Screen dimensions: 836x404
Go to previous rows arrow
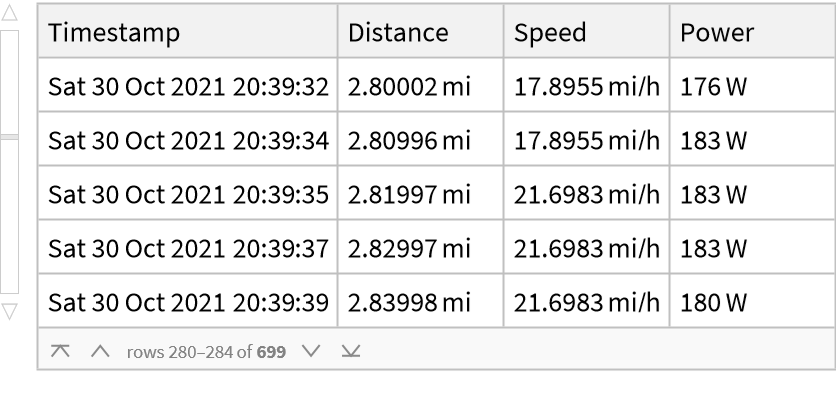pyautogui.click(x=99, y=350)
